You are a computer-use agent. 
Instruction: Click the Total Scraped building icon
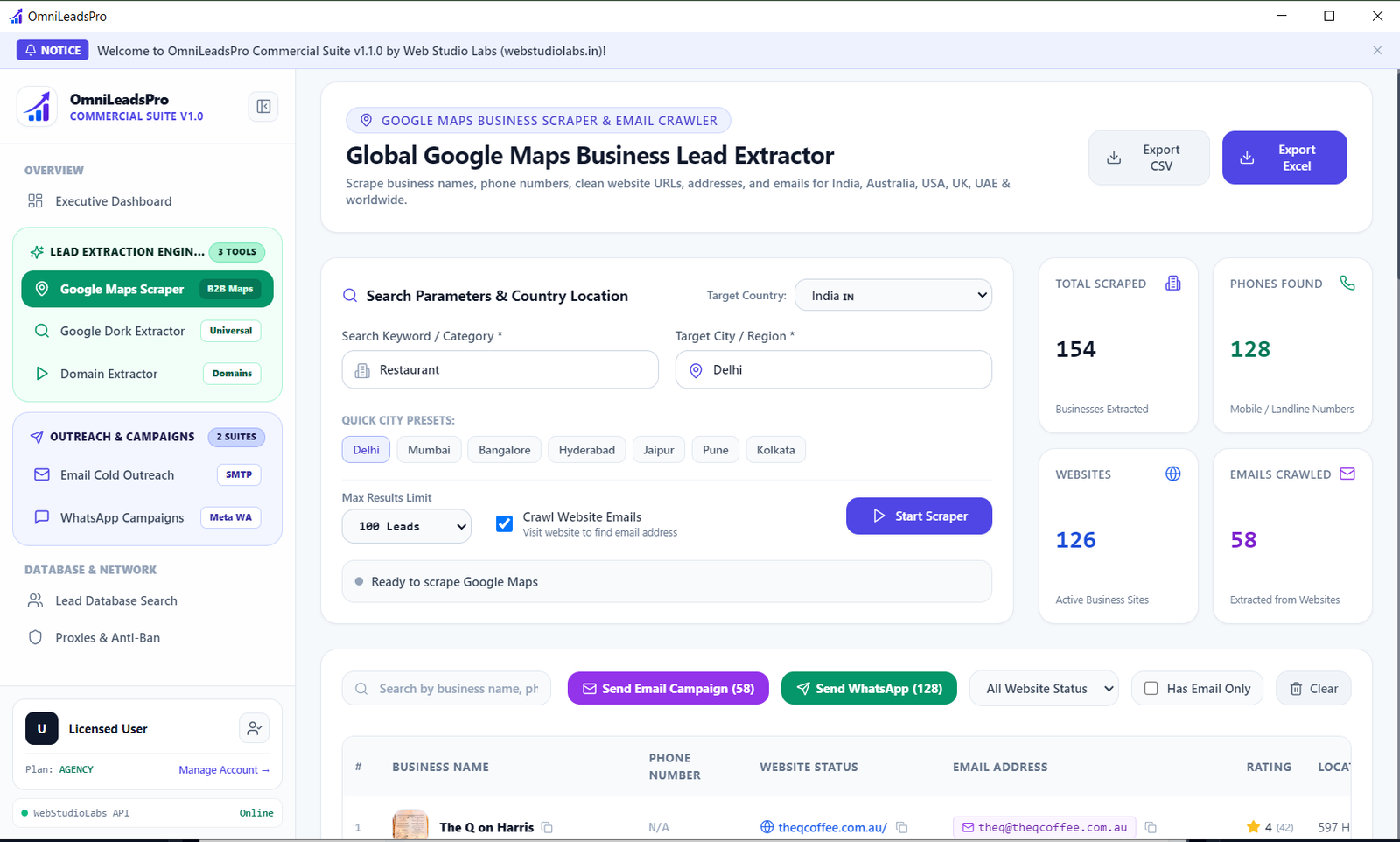1173,283
